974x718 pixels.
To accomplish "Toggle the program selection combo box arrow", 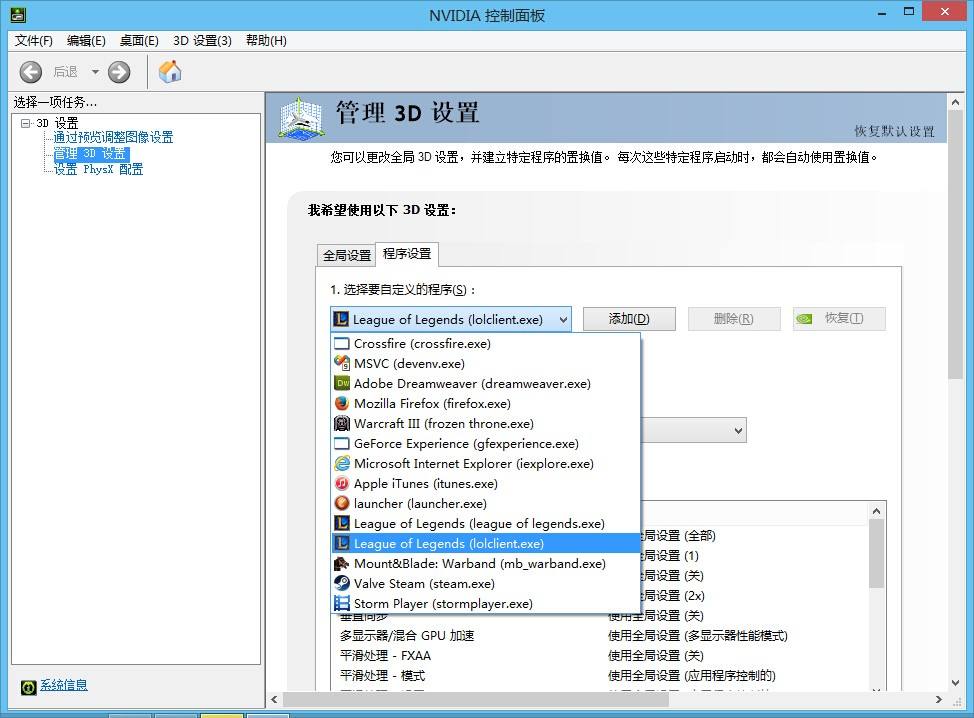I will (563, 320).
